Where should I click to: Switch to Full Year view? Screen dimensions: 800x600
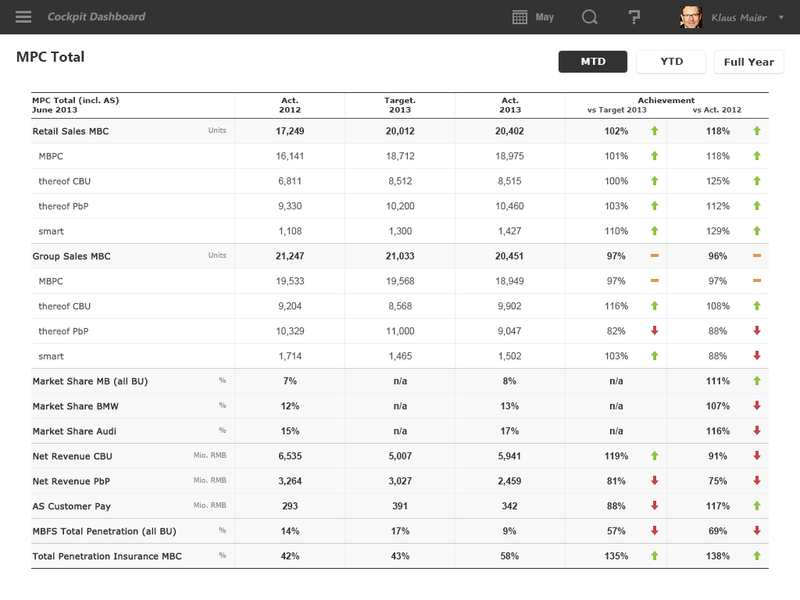(748, 62)
